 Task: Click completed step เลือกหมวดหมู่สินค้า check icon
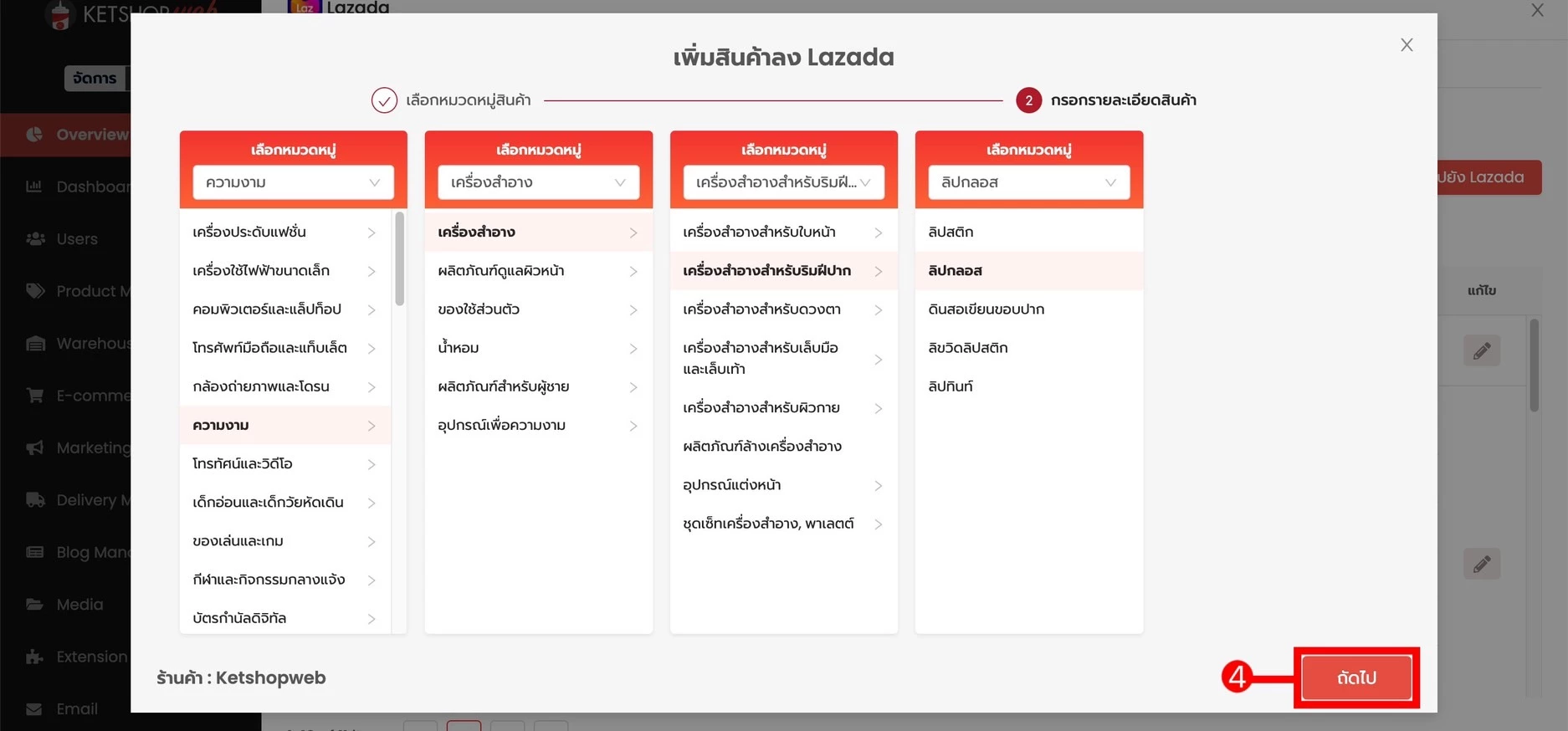tap(384, 100)
